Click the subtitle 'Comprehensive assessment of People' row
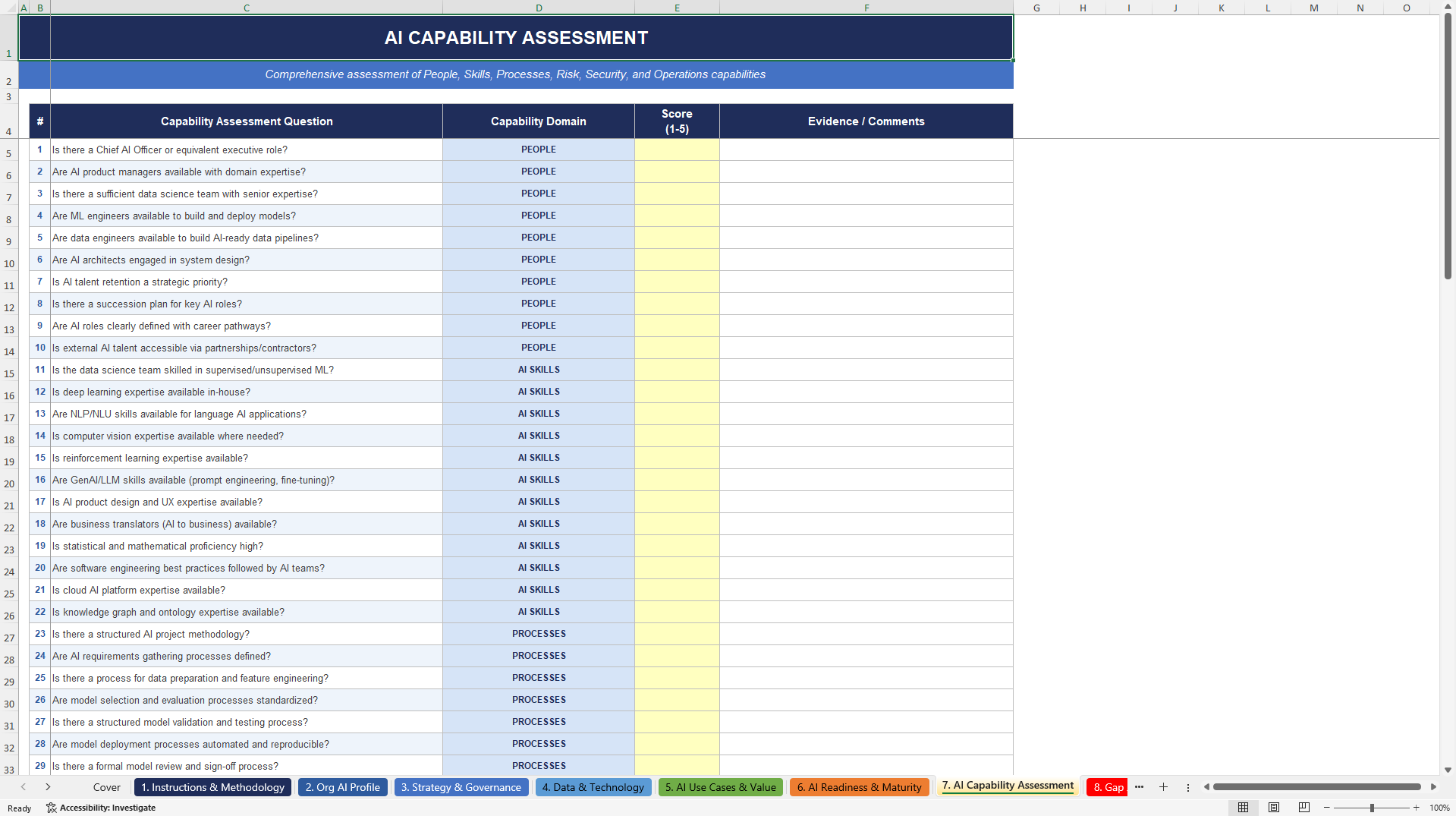This screenshot has width=1456, height=816. tap(515, 74)
